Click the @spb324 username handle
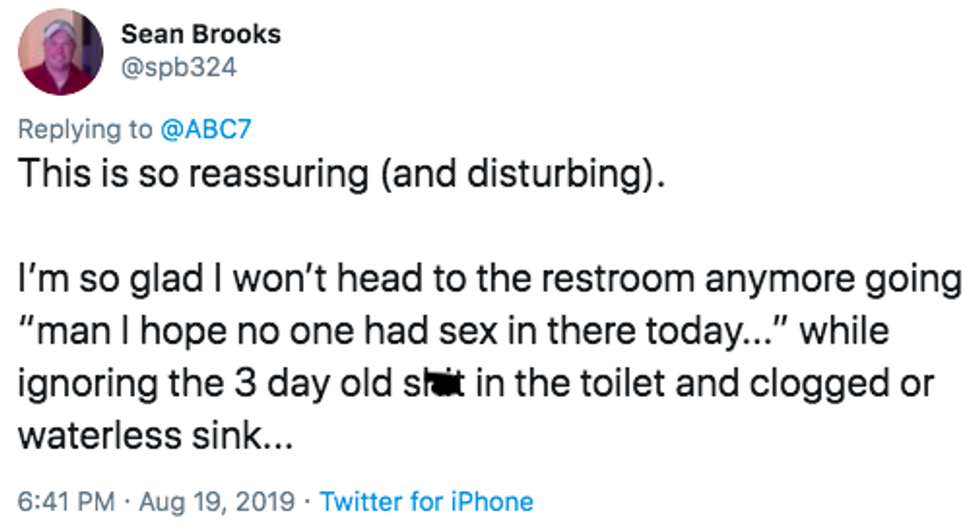Viewport: 980px width, 530px height. tap(178, 68)
